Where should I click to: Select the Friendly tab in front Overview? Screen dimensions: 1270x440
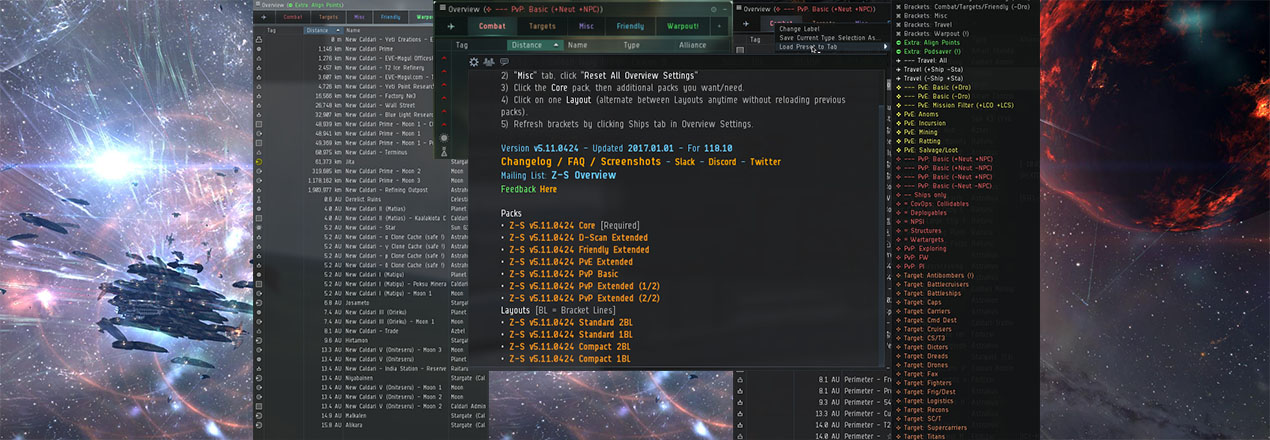click(x=630, y=25)
